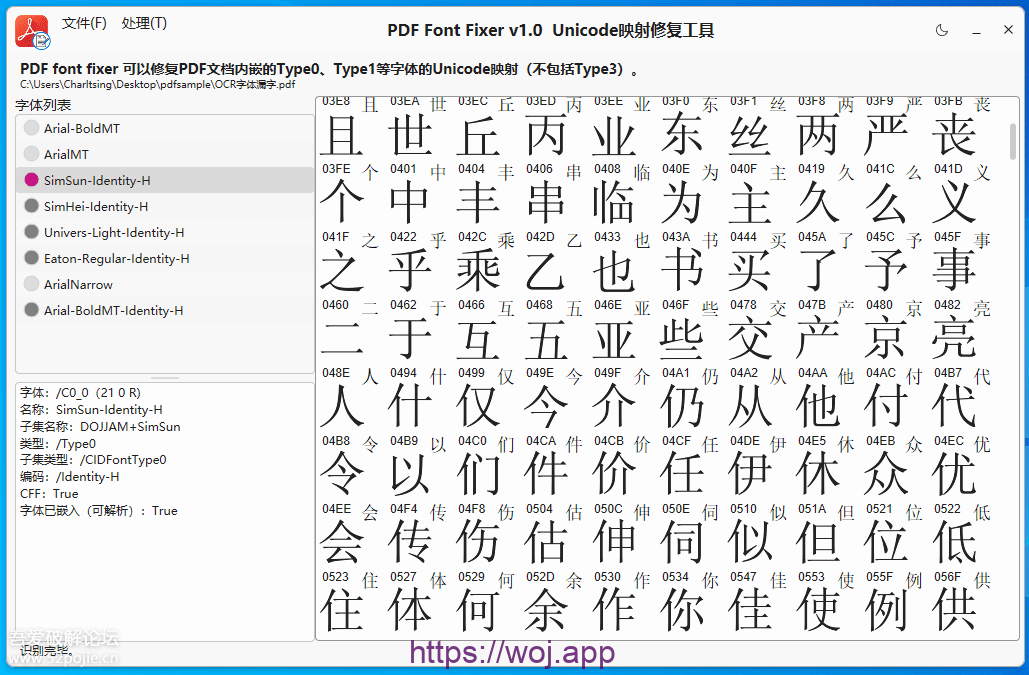Click the https://woj.app link
Image resolution: width=1029 pixels, height=675 pixels.
point(512,653)
